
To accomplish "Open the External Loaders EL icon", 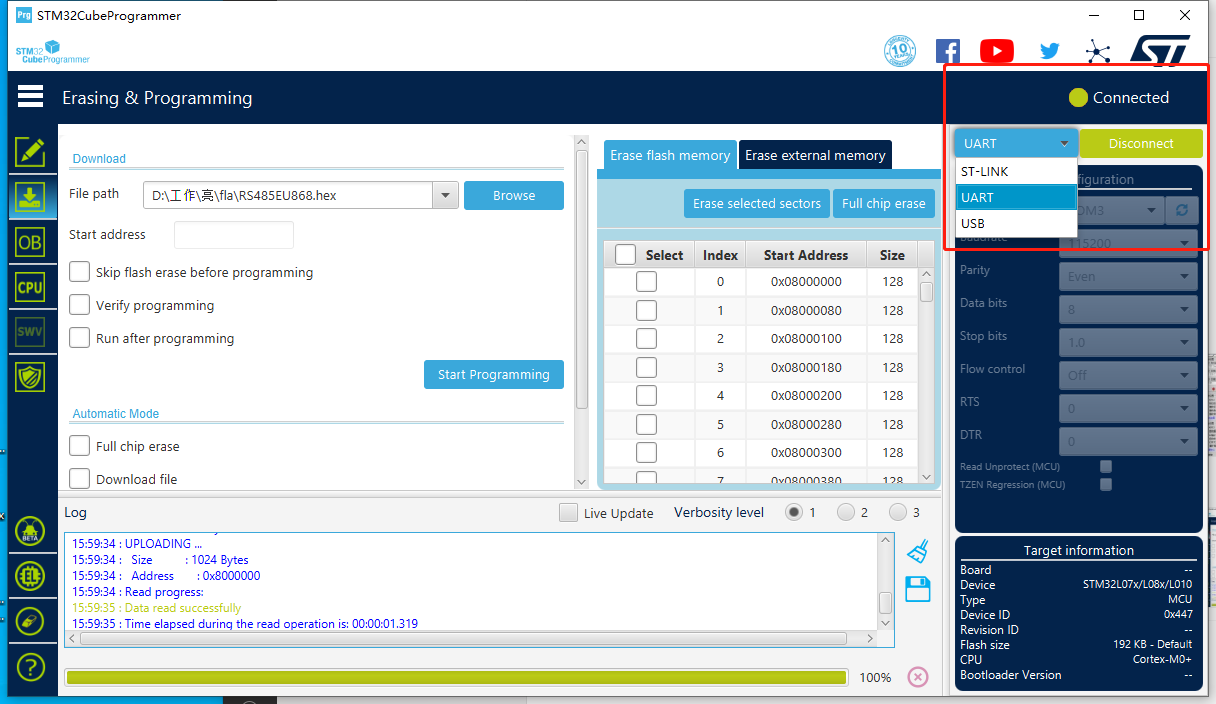I will [30, 576].
